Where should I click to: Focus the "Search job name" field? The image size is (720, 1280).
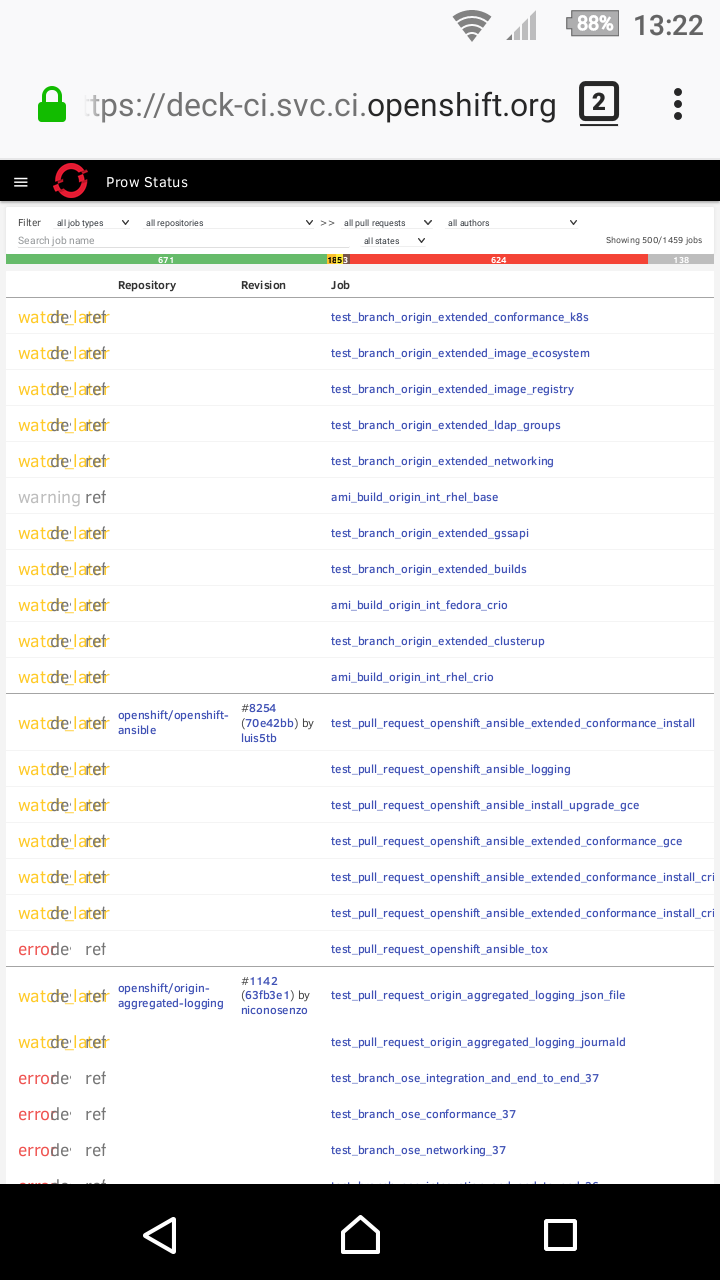[183, 241]
